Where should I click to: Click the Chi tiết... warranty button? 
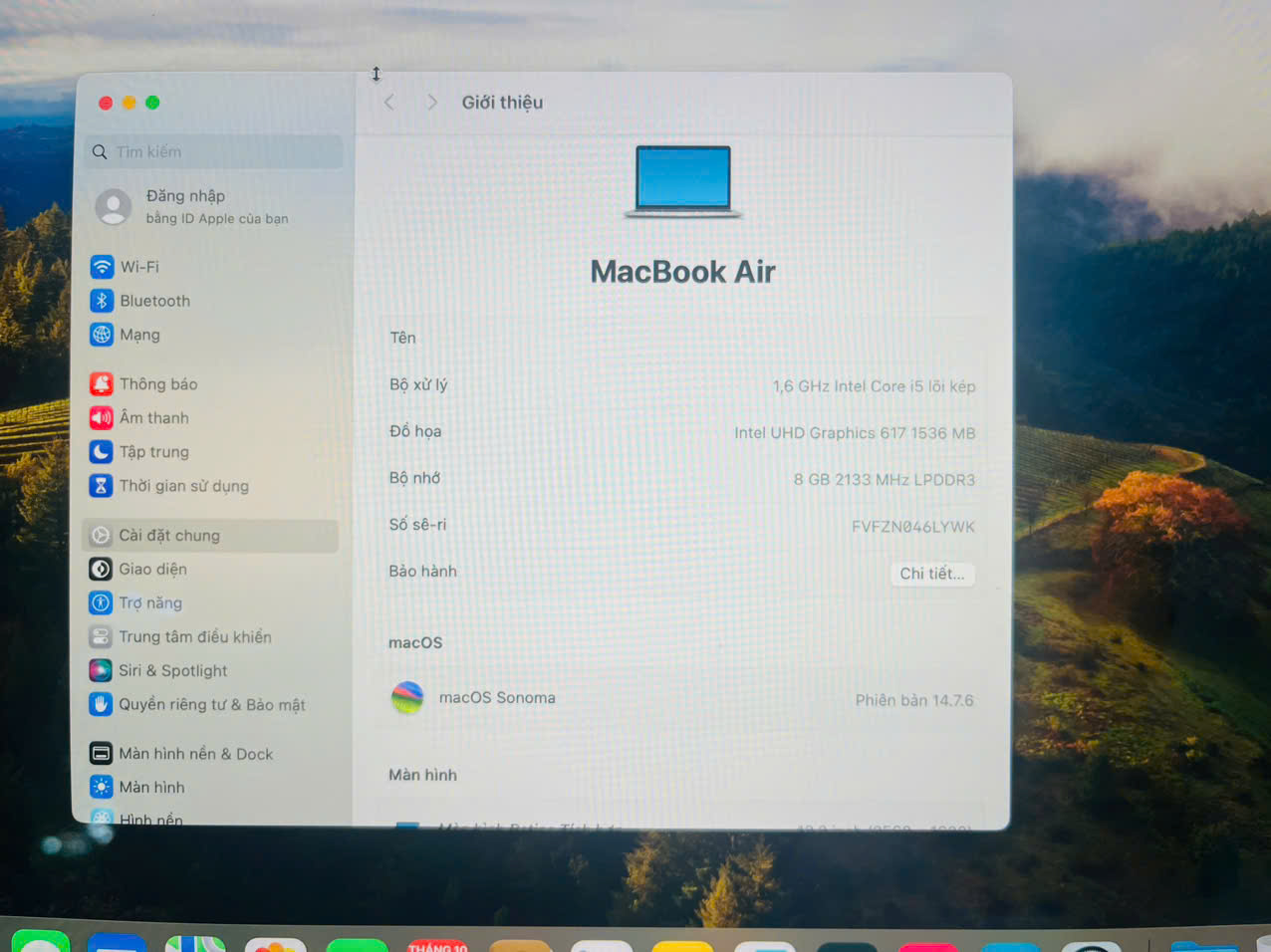pos(932,574)
